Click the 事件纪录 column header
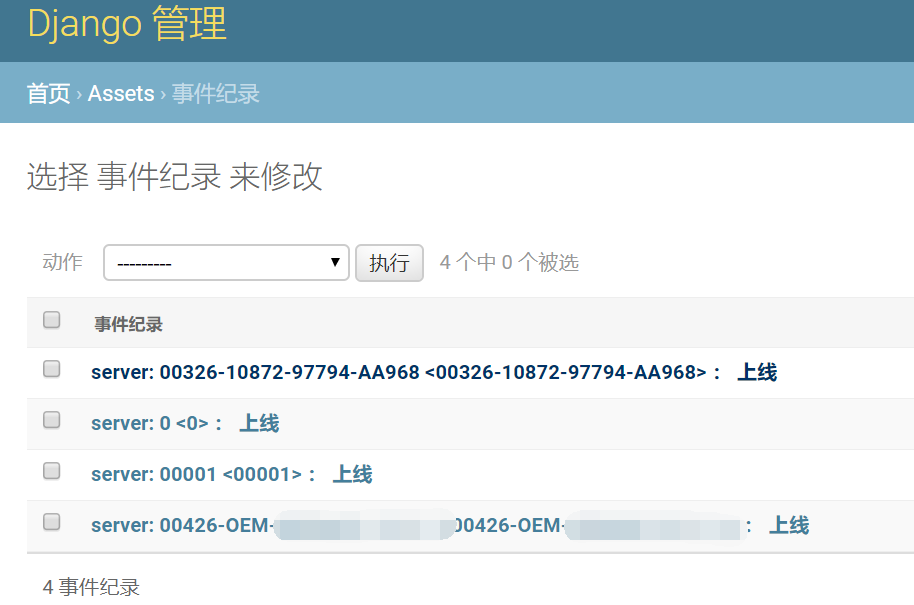914x605 pixels. pos(128,324)
